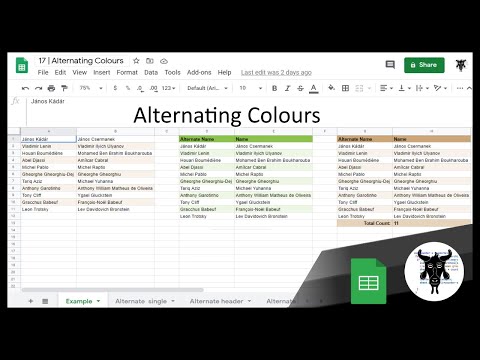Image resolution: width=480 pixels, height=360 pixels.
Task: Open the File menu
Action: click(x=43, y=72)
